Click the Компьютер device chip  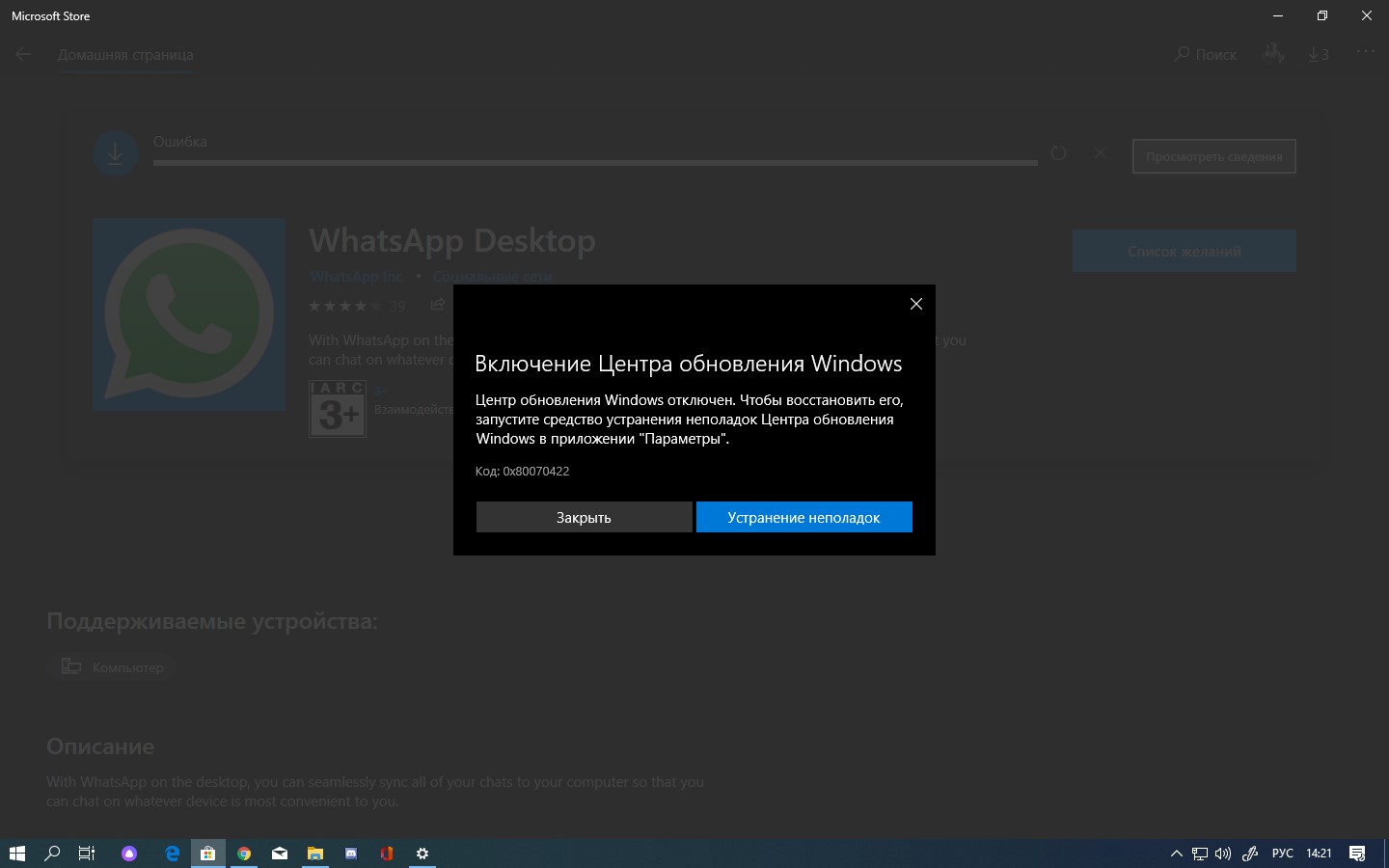click(x=113, y=666)
